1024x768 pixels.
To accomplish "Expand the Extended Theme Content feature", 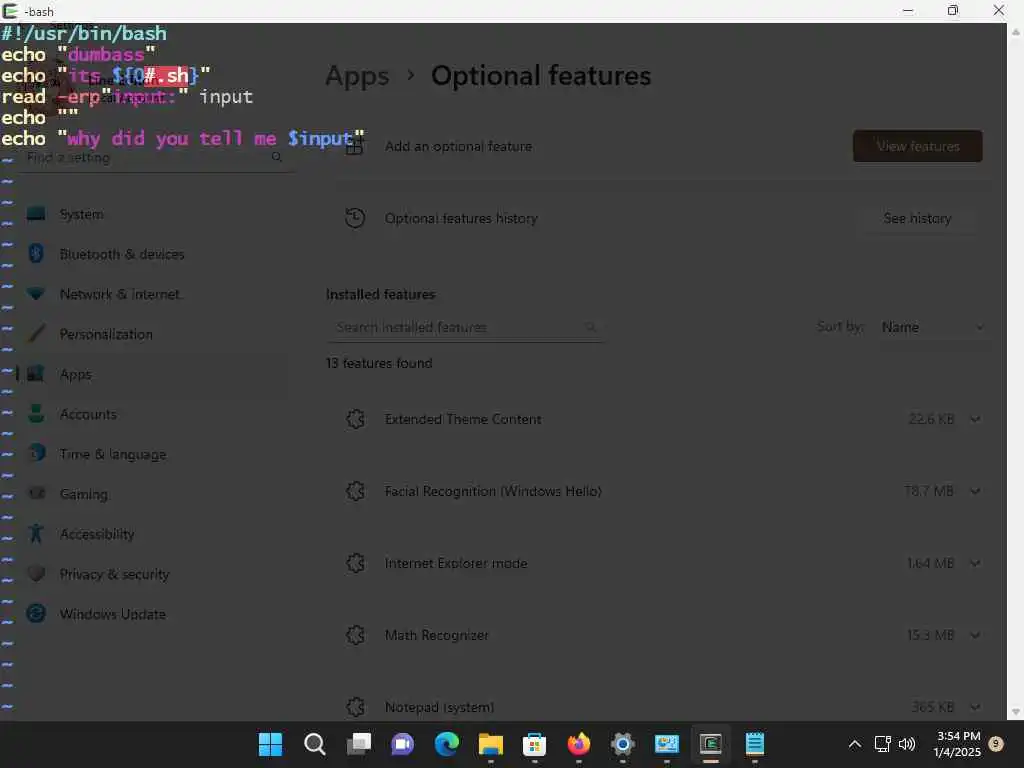I will point(975,419).
